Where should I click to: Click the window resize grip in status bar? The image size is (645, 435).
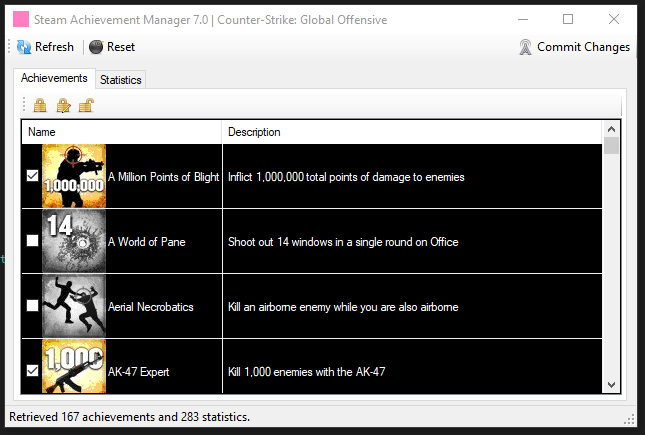coord(629,419)
